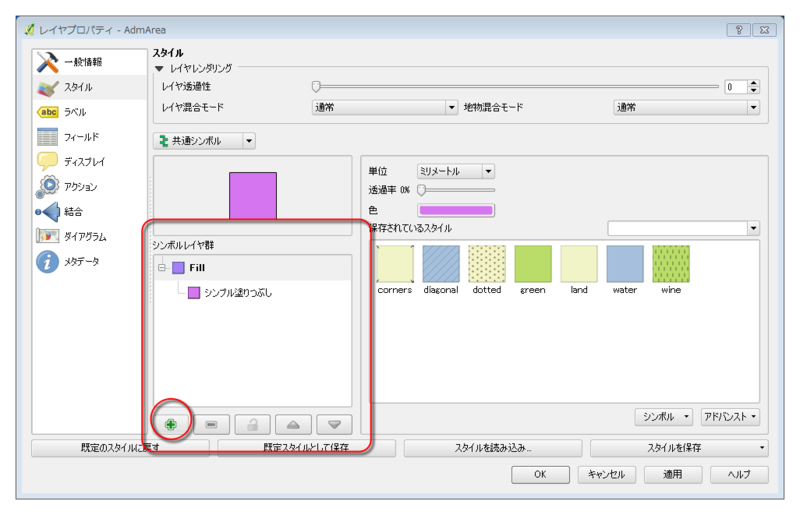
Task: Open the ダイアグラム (Diagrams) tab
Action: tap(89, 237)
